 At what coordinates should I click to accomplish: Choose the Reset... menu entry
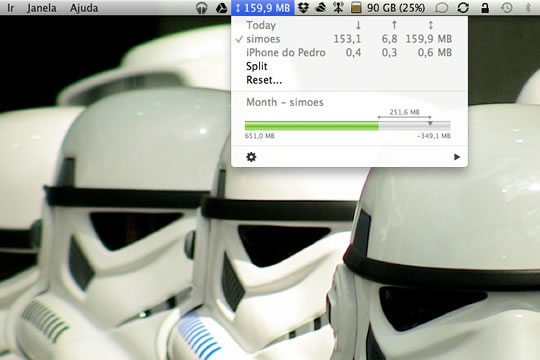264,80
